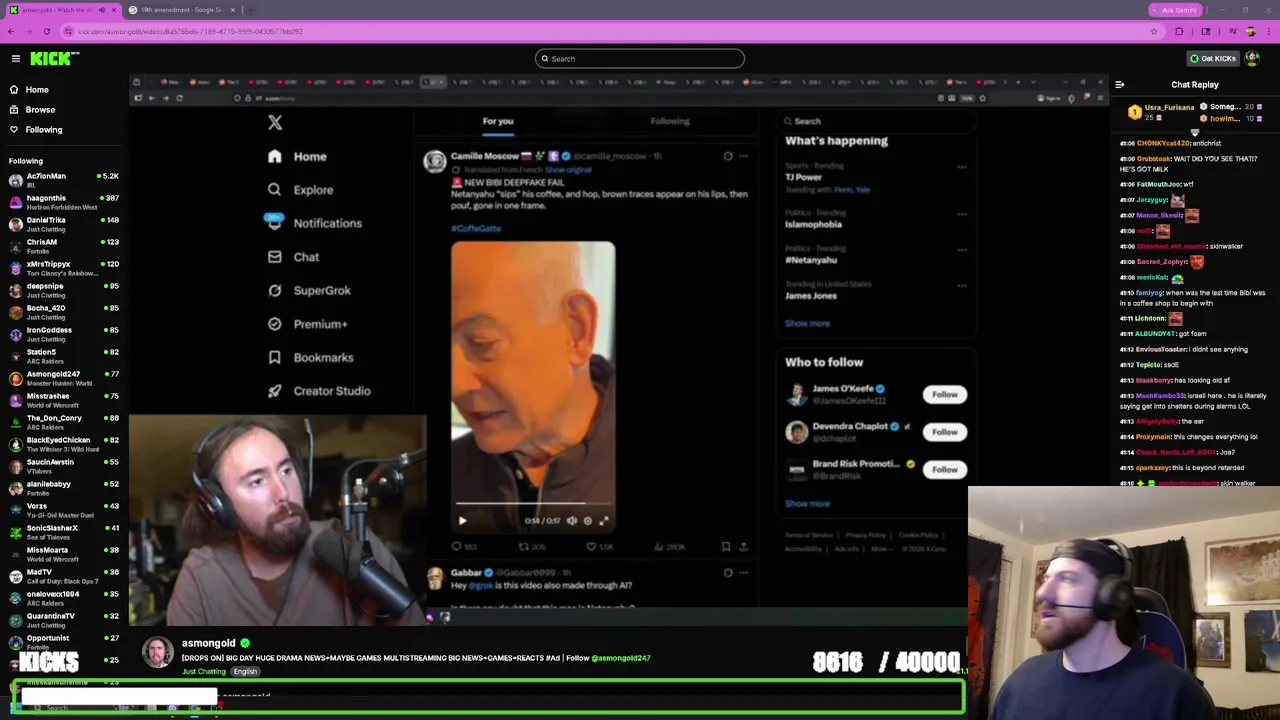Click Grok icon on Camille Moscow post
The image size is (1280, 720).
coord(728,156)
